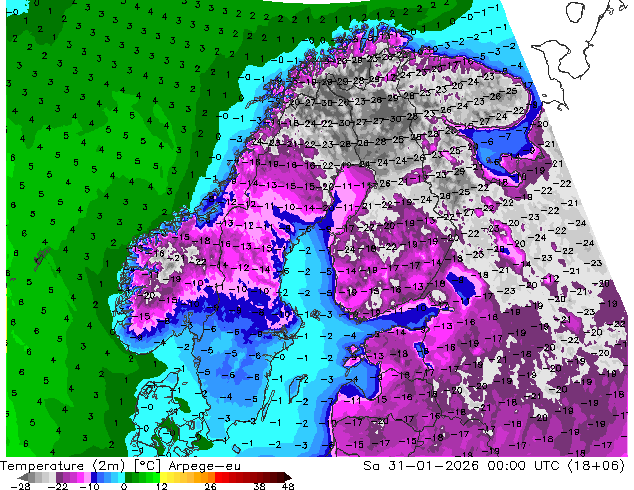Click the white outlined island in the top-right corner
This screenshot has width=634, height=490.
576,11
